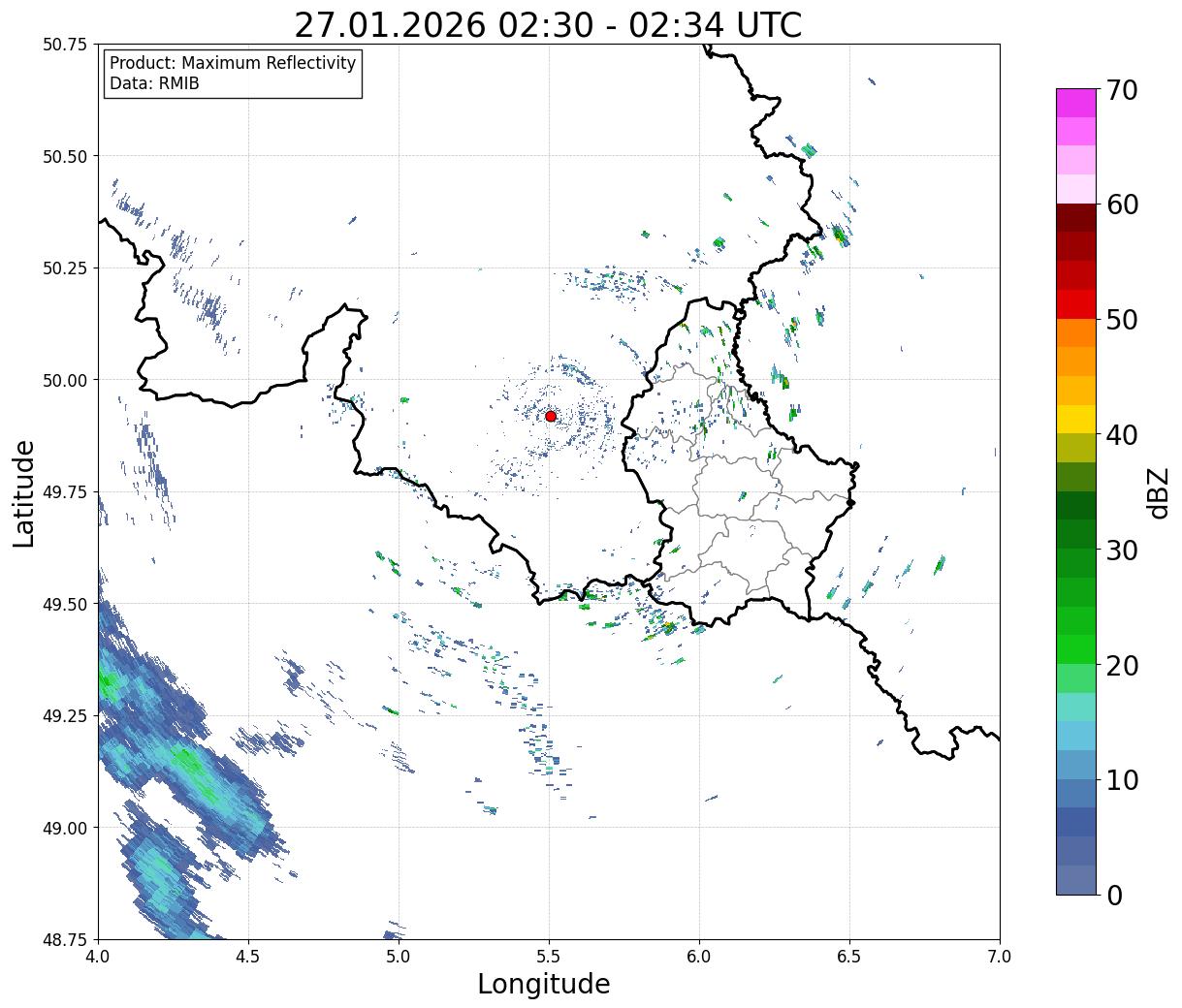Click the colorbar tick label 40

tap(1122, 434)
